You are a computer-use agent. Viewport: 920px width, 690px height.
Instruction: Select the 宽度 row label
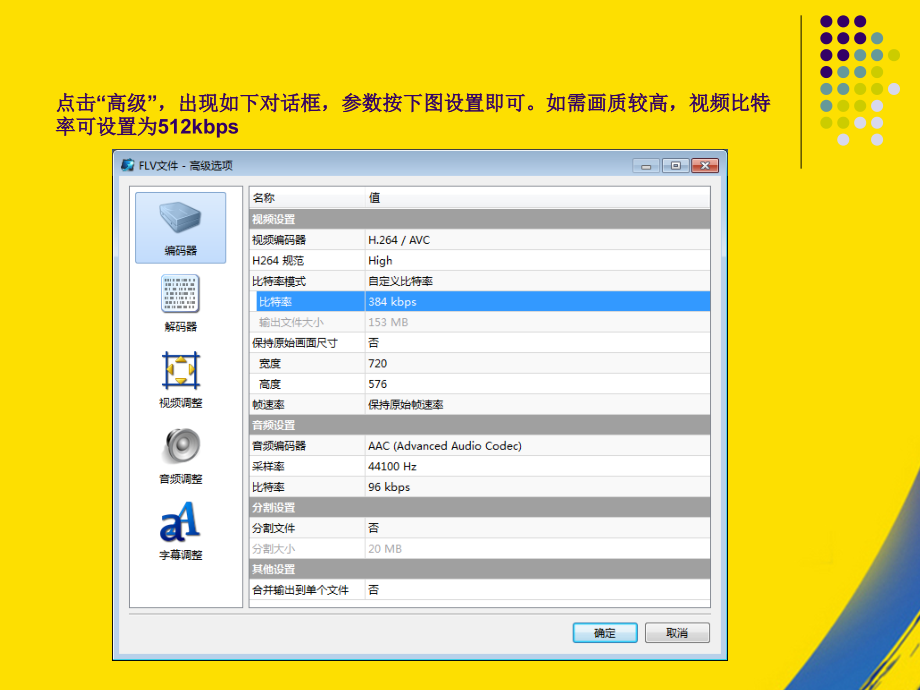point(270,364)
